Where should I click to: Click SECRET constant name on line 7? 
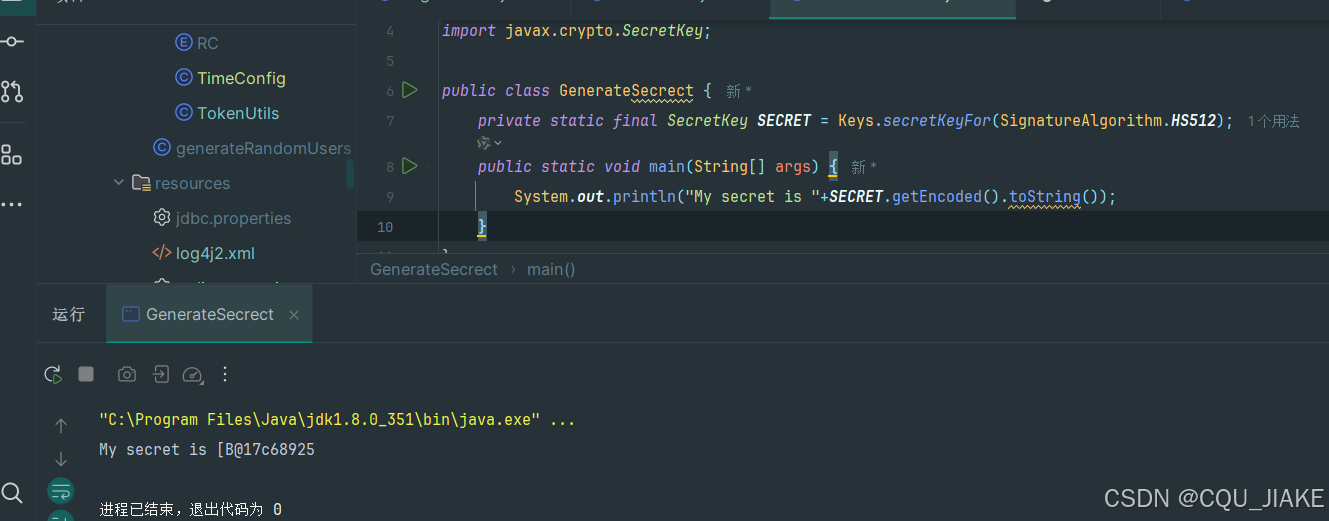coord(784,121)
